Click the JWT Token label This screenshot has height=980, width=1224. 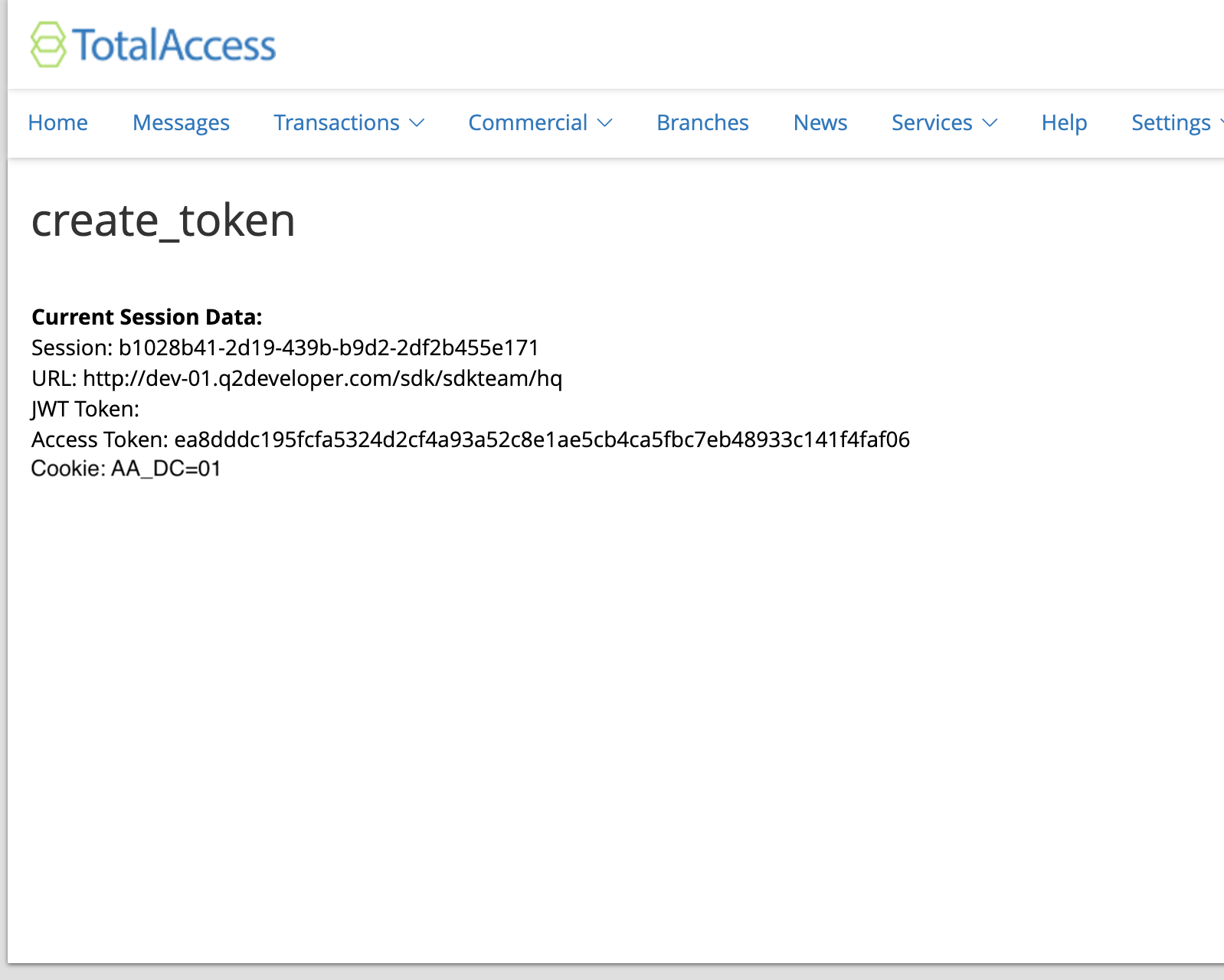(85, 409)
